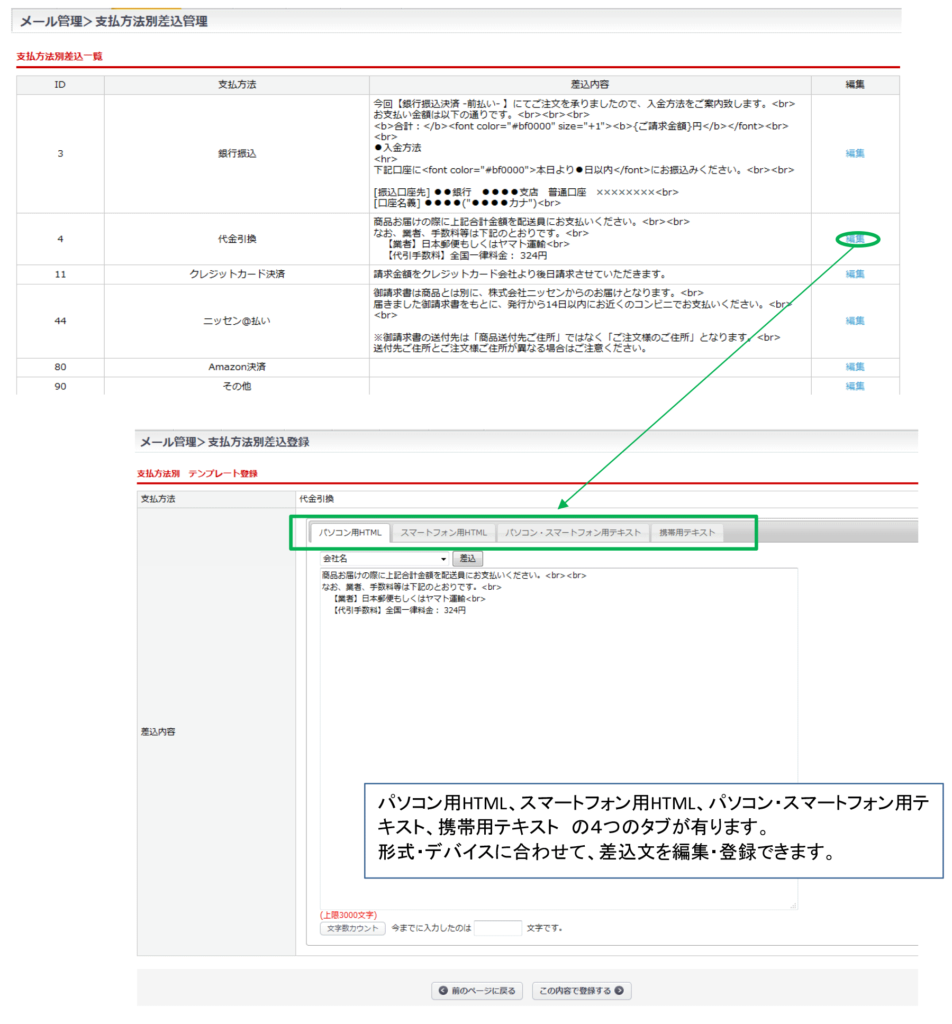Viewport: 952px width, 1024px height.
Task: Select the Amazon決済 cell
Action: [x=237, y=367]
